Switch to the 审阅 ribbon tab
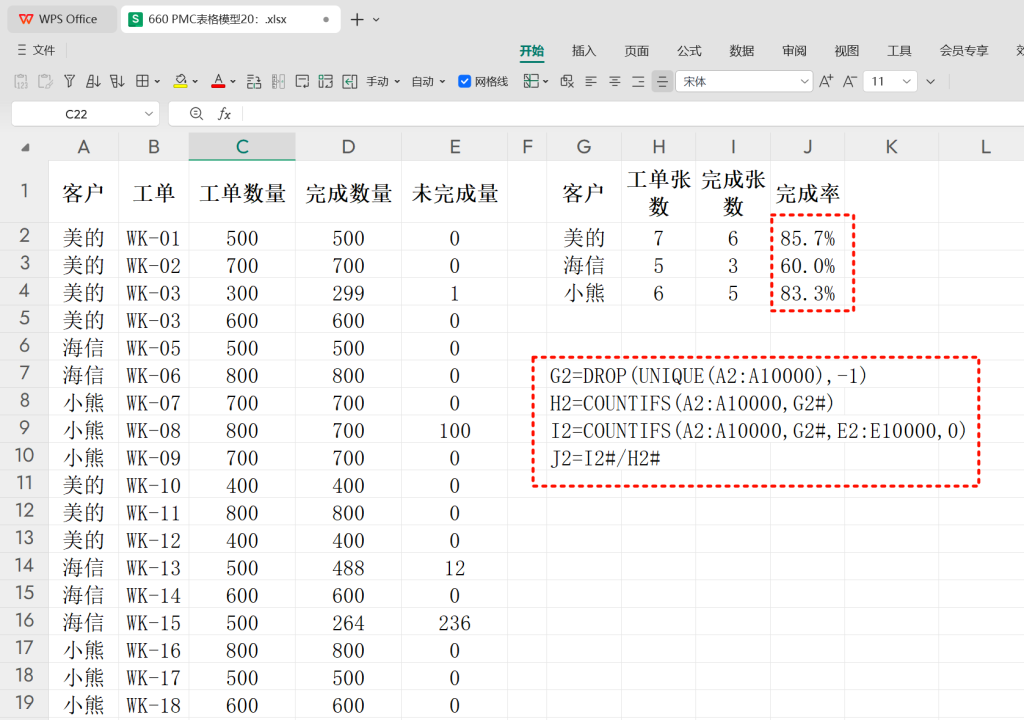This screenshot has width=1024, height=720. point(794,51)
